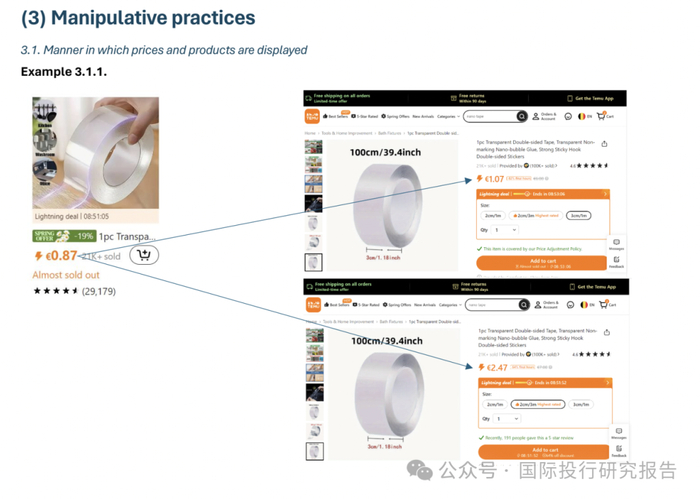700x499 pixels.
Task: Click Feedback icon on the €2.47 page
Action: coord(619,450)
